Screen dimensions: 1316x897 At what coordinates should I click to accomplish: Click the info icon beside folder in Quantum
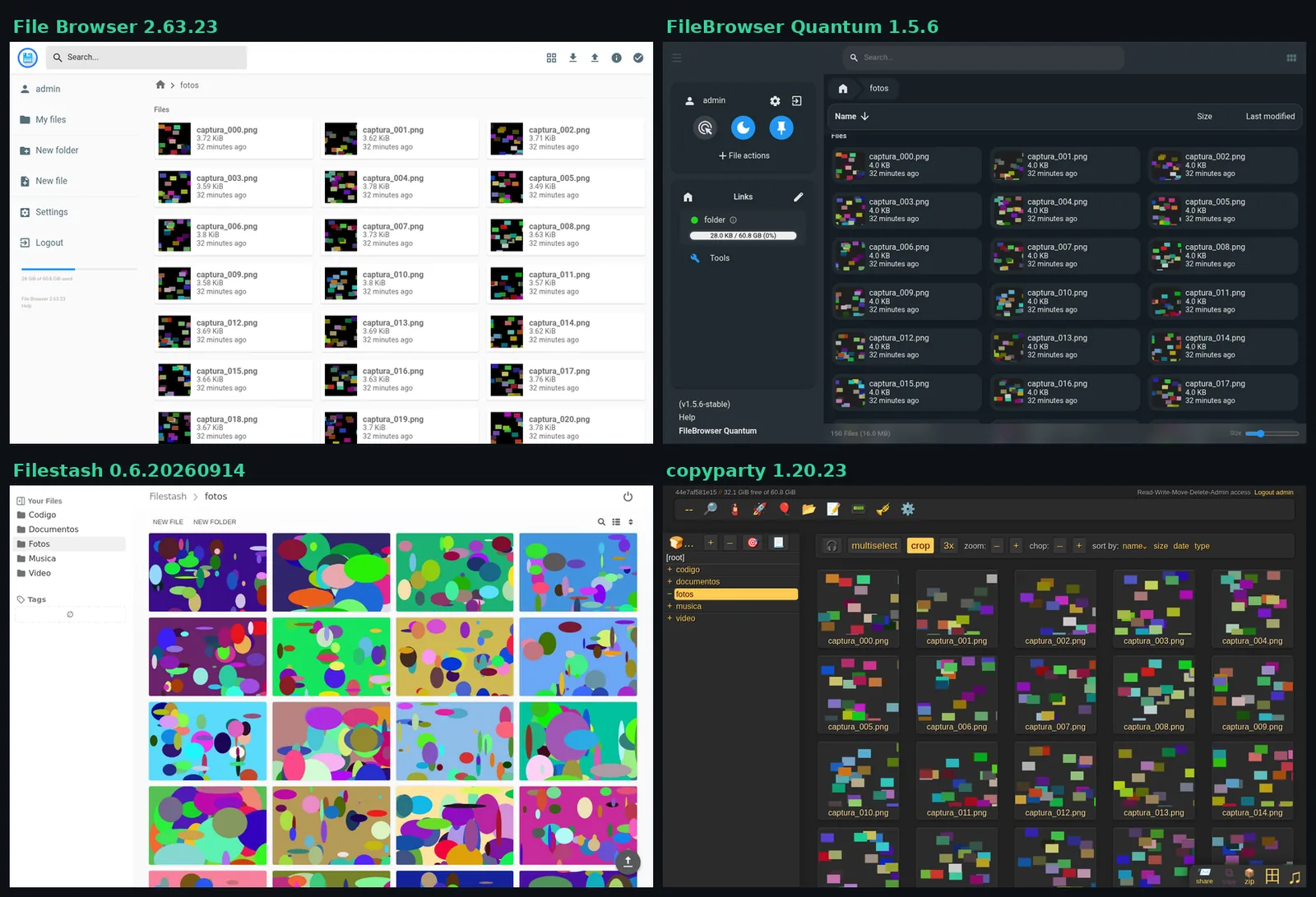[733, 220]
